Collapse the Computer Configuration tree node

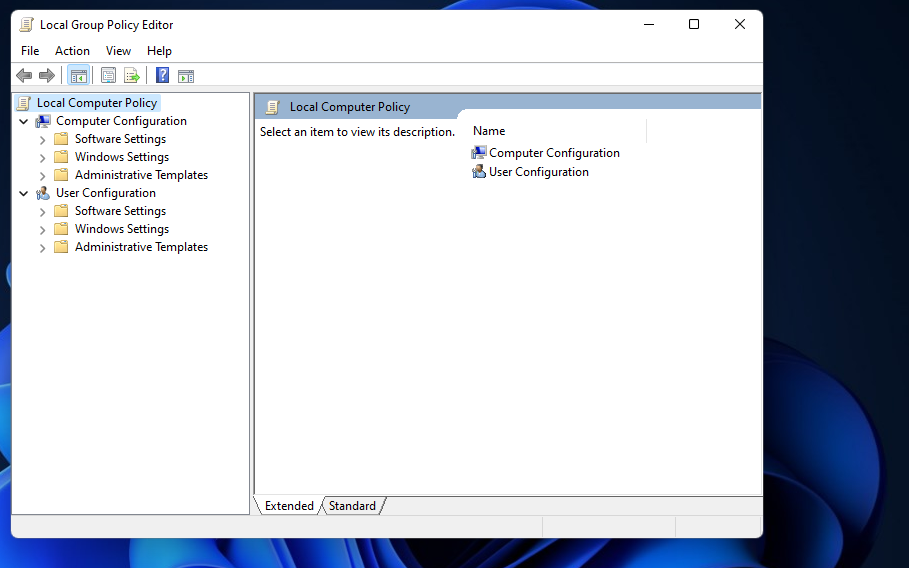(24, 121)
